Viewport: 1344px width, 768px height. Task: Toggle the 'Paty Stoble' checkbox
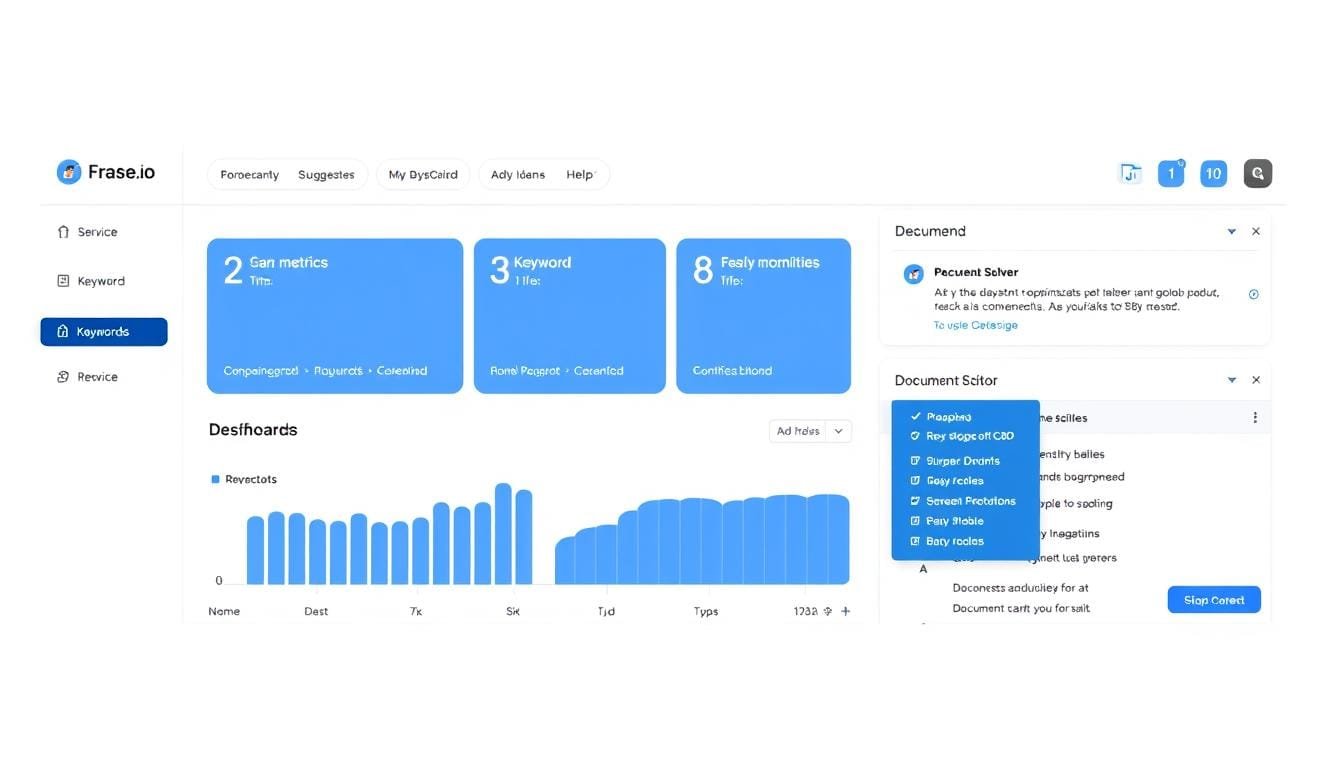pyautogui.click(x=915, y=521)
